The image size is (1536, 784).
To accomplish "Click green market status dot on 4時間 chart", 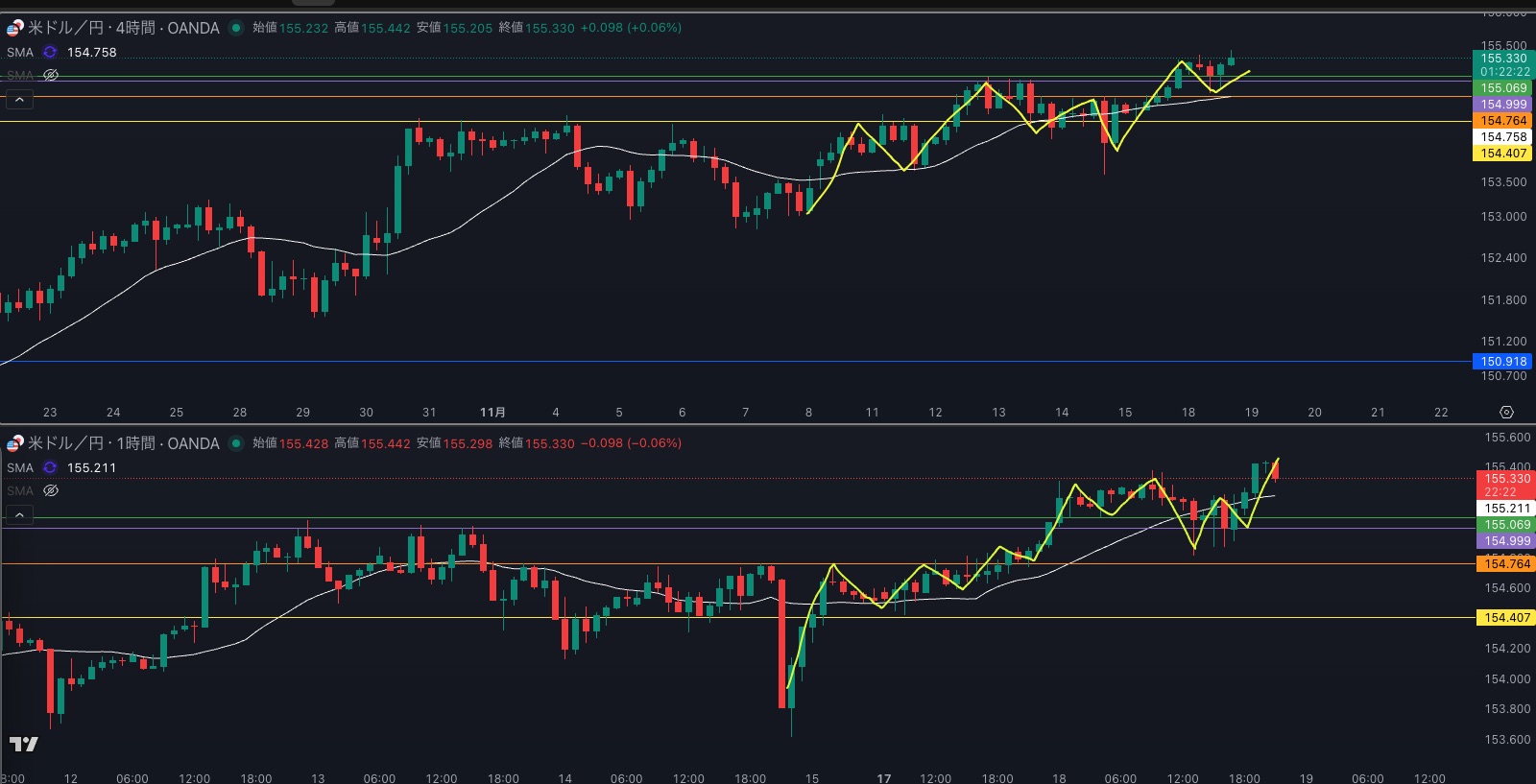I will (235, 28).
